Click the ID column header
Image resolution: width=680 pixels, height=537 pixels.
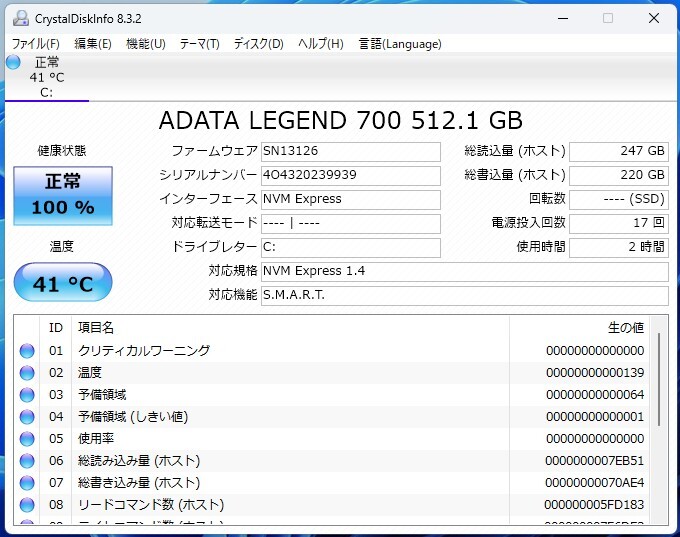tap(56, 327)
